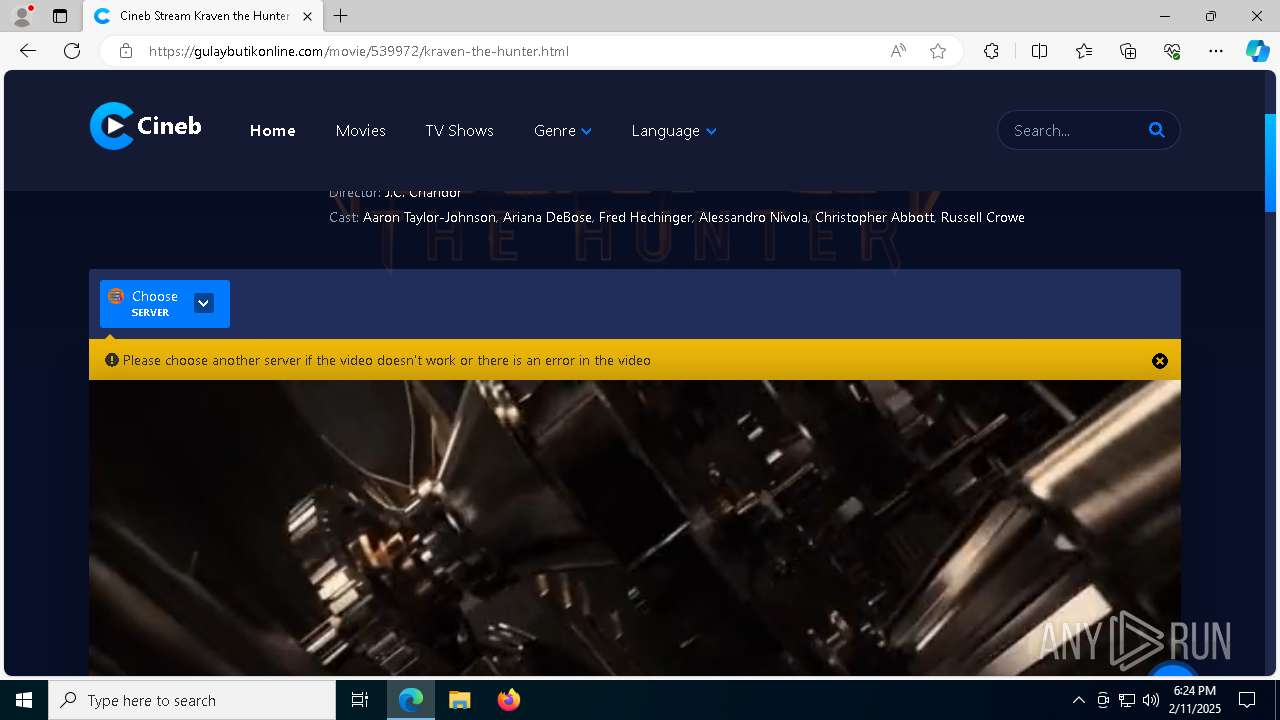Open the TV Shows section
The height and width of the screenshot is (720, 1280).
(x=459, y=131)
